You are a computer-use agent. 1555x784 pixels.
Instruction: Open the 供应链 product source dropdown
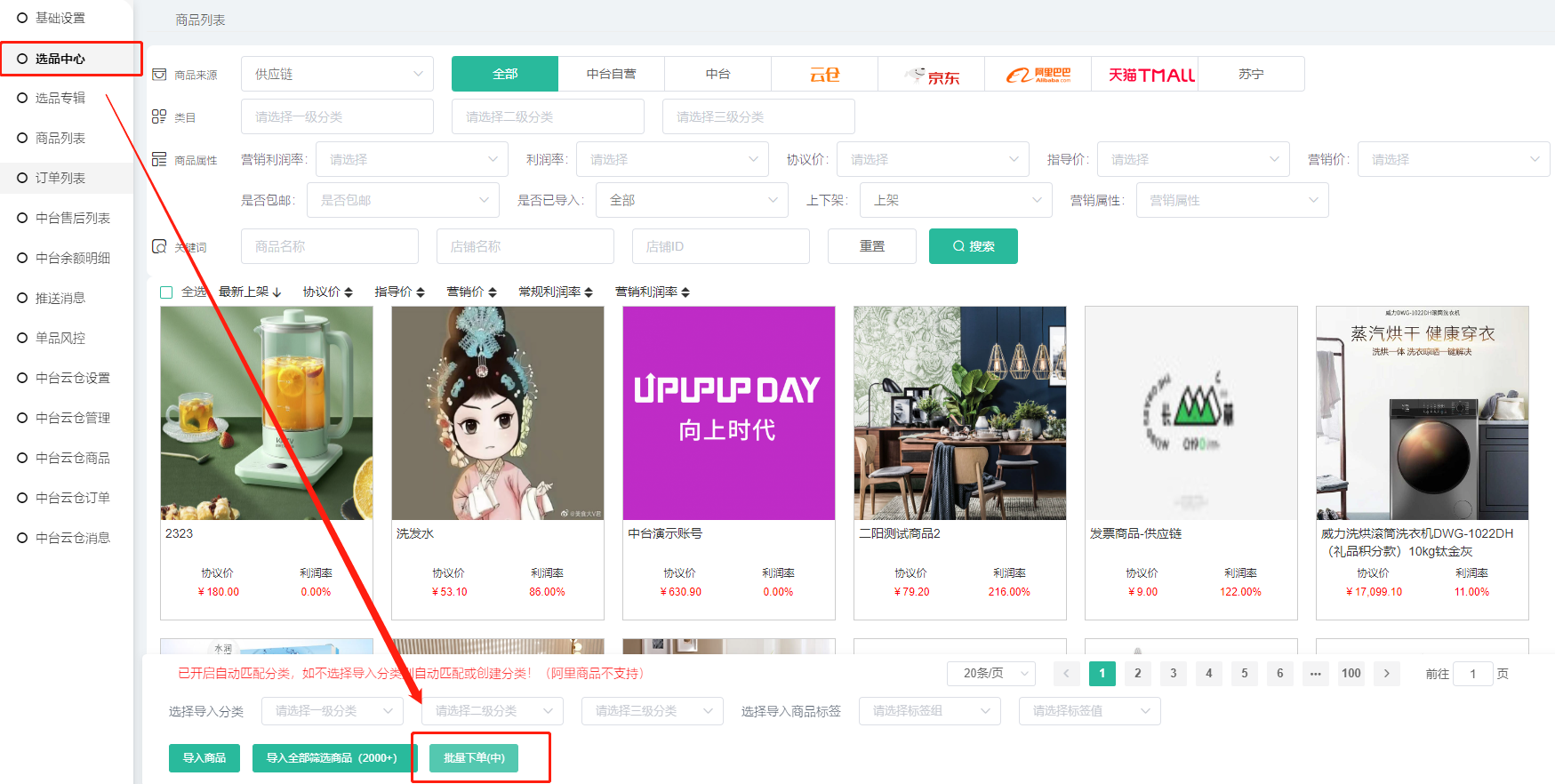337,74
